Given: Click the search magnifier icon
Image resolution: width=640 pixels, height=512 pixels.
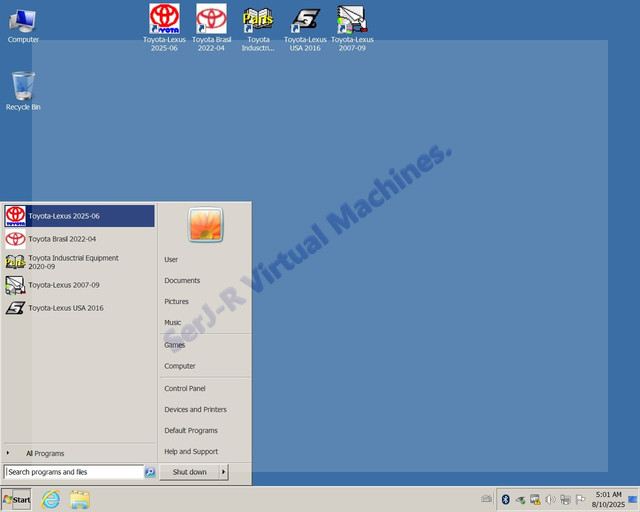Looking at the screenshot, I should (x=150, y=472).
